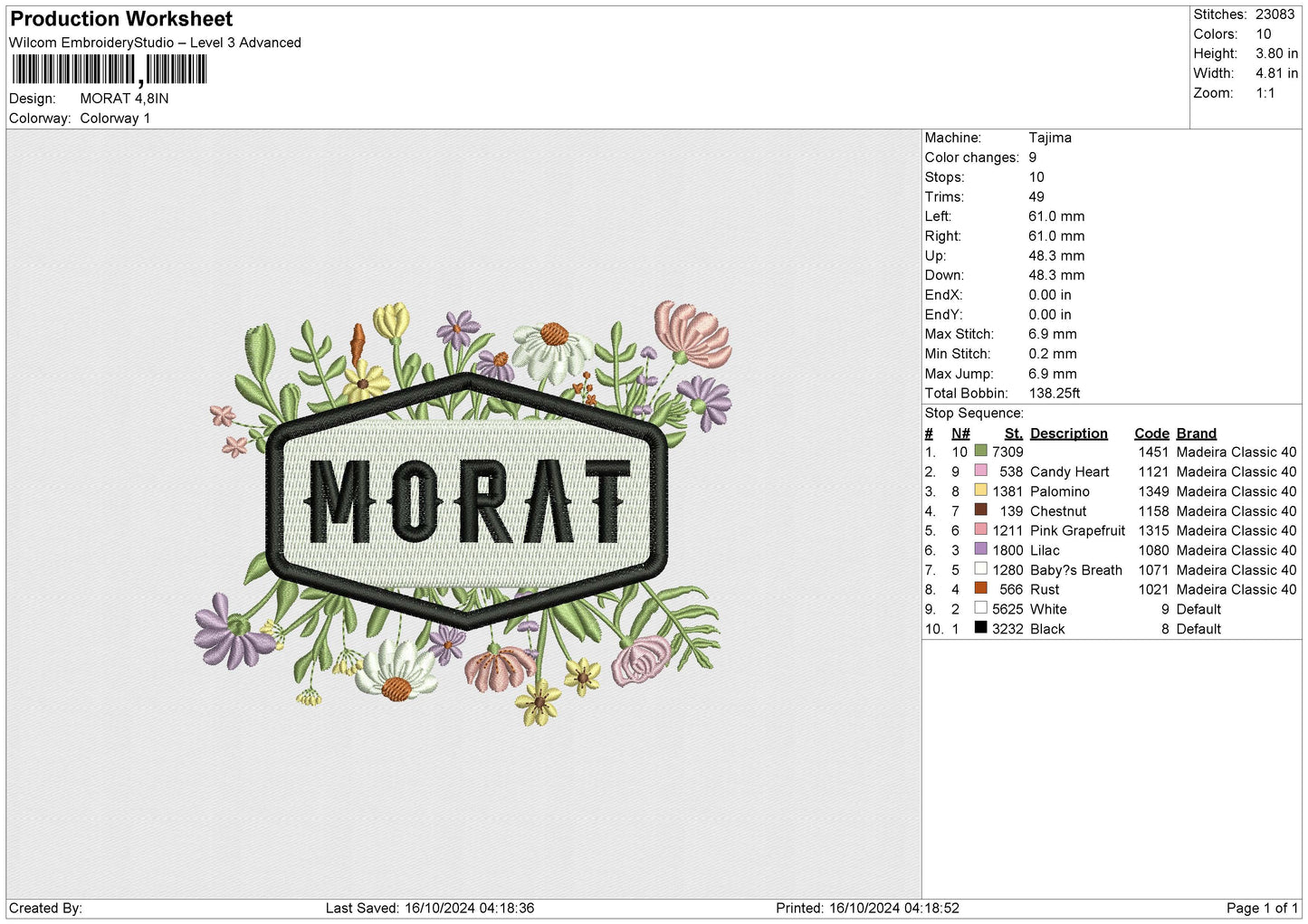Click the 'Brand' column header
The width and height of the screenshot is (1308, 924).
click(x=1196, y=433)
